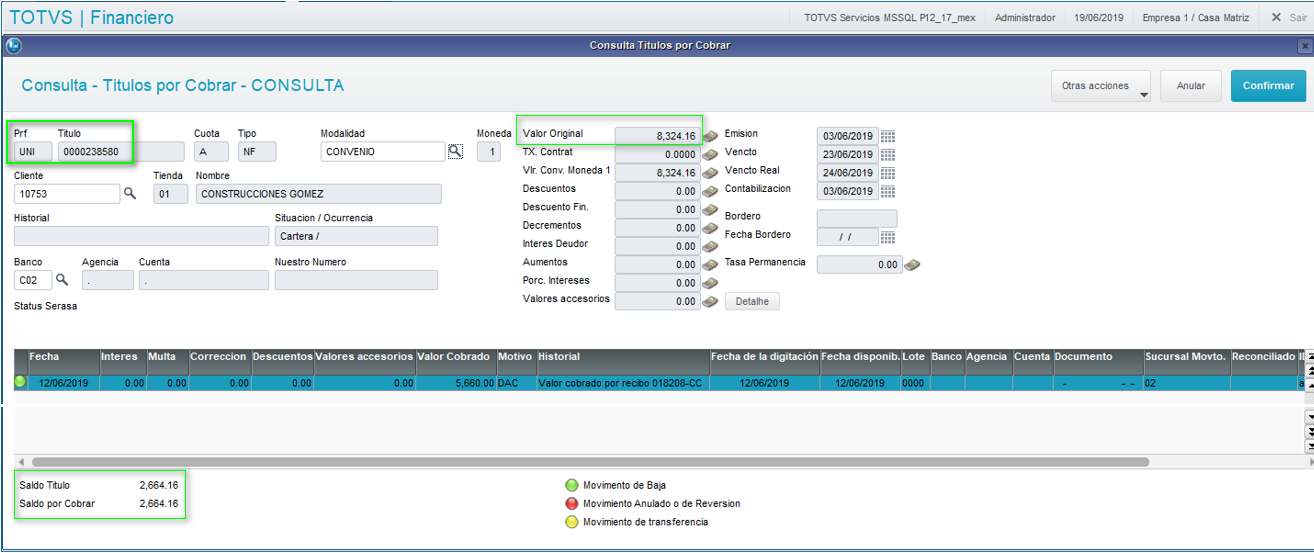Screen dimensions: 1314x553
Task: Click the yellow Movimiento de transferencia legend dot
Action: [x=571, y=522]
